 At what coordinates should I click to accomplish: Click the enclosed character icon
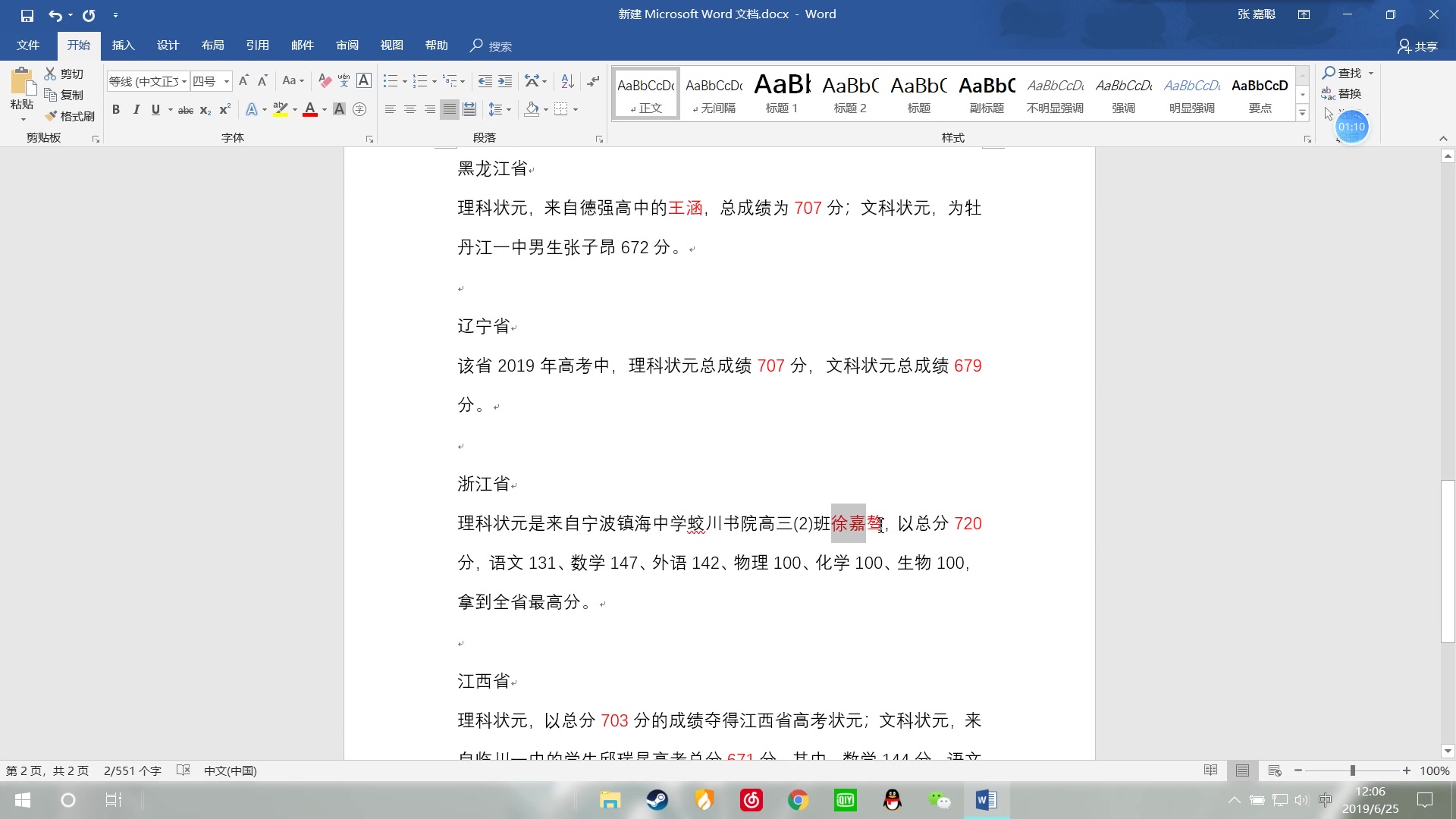[x=360, y=110]
